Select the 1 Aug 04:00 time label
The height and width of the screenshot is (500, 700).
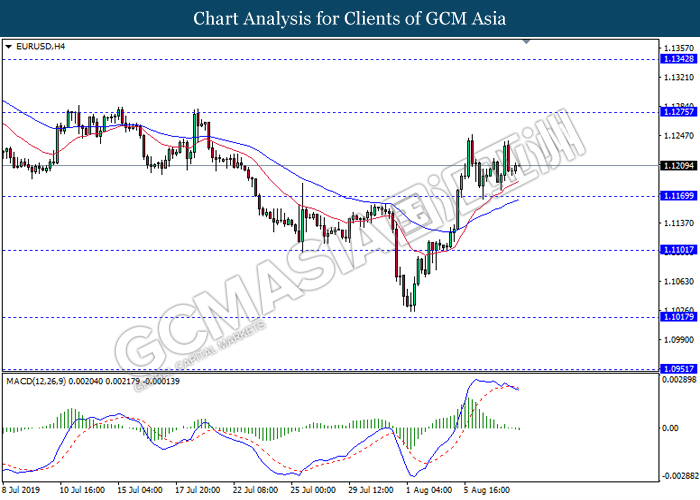coord(429,490)
